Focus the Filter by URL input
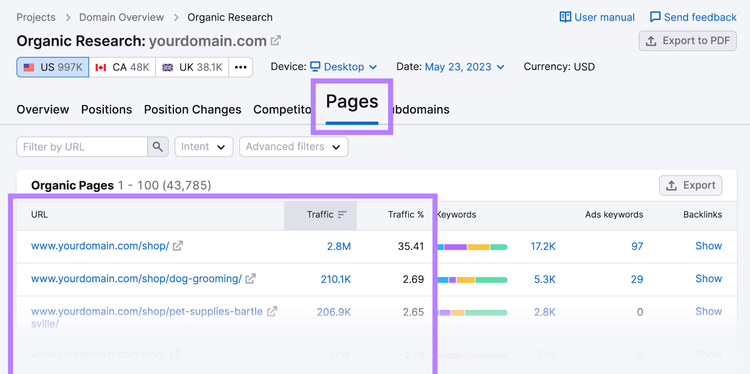The image size is (750, 374). point(82,147)
